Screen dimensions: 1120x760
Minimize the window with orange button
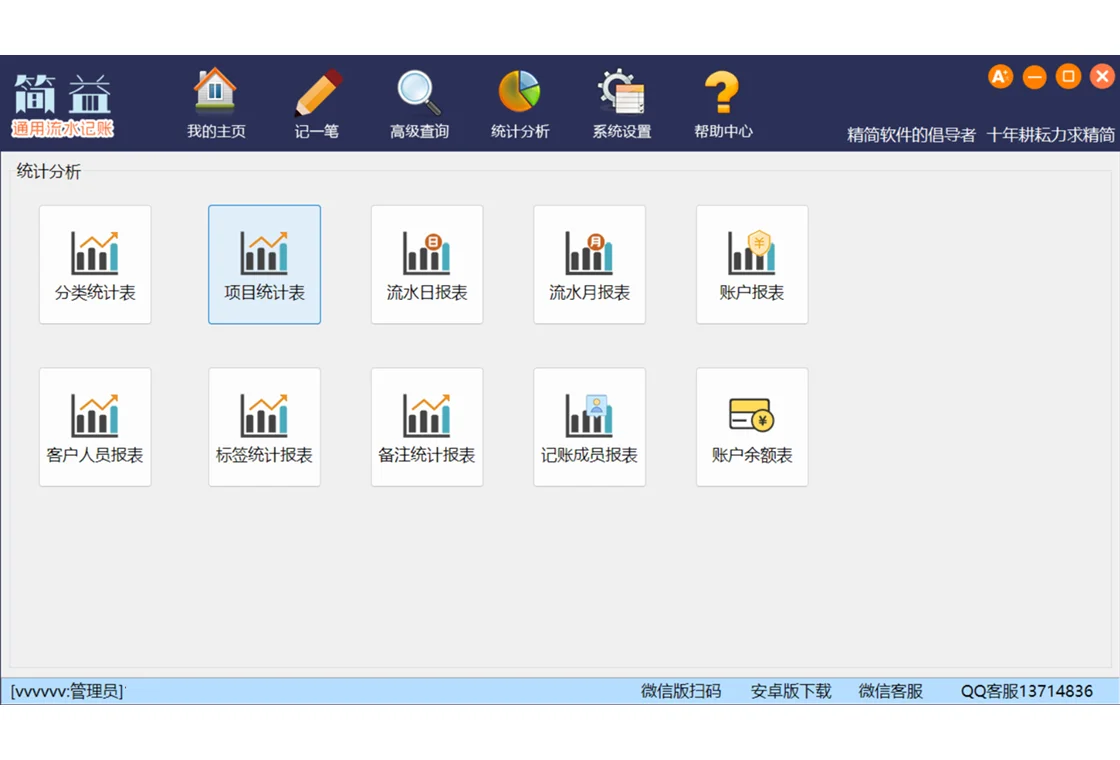[1034, 76]
